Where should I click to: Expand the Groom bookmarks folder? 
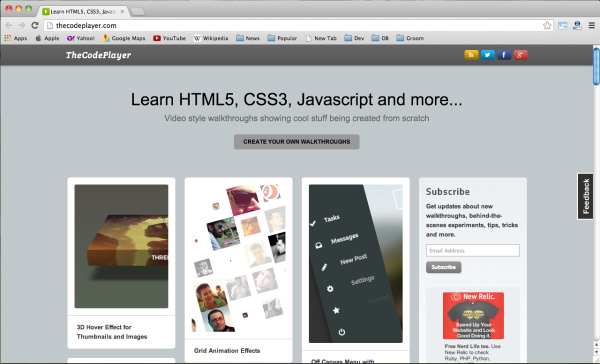pyautogui.click(x=410, y=38)
